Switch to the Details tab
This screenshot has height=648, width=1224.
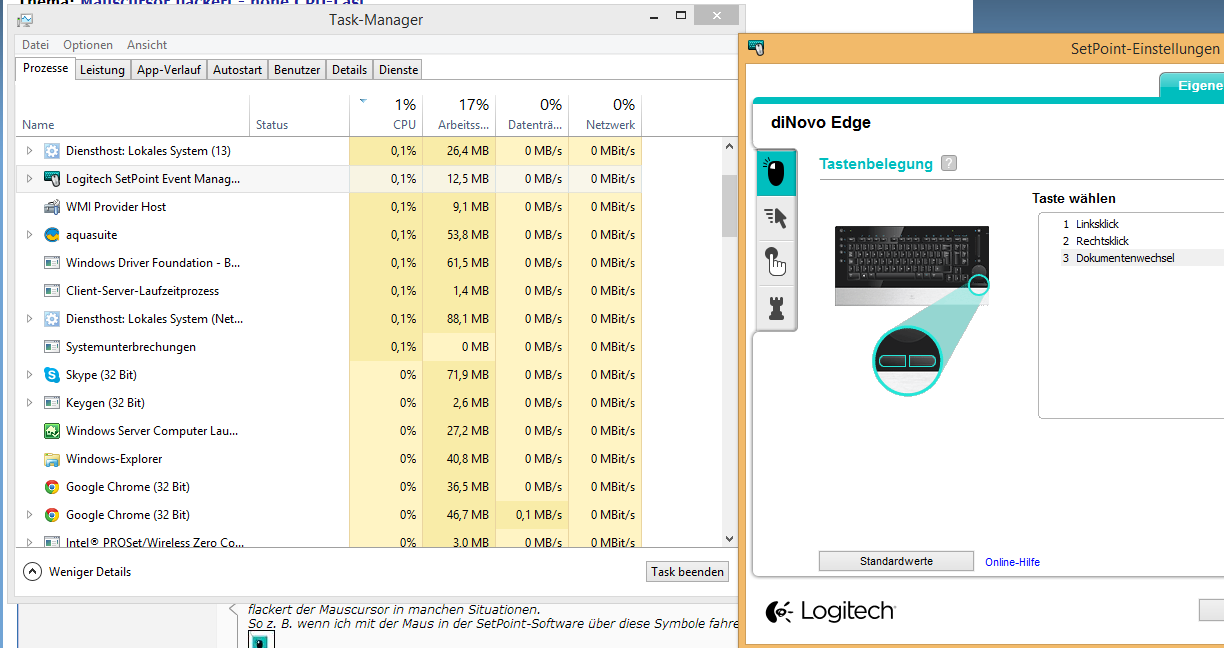tap(350, 70)
